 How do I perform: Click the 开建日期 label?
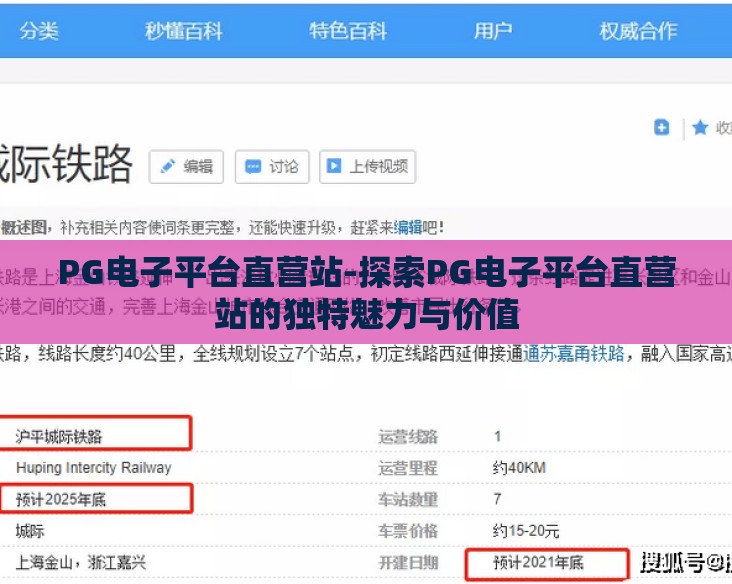[408, 562]
